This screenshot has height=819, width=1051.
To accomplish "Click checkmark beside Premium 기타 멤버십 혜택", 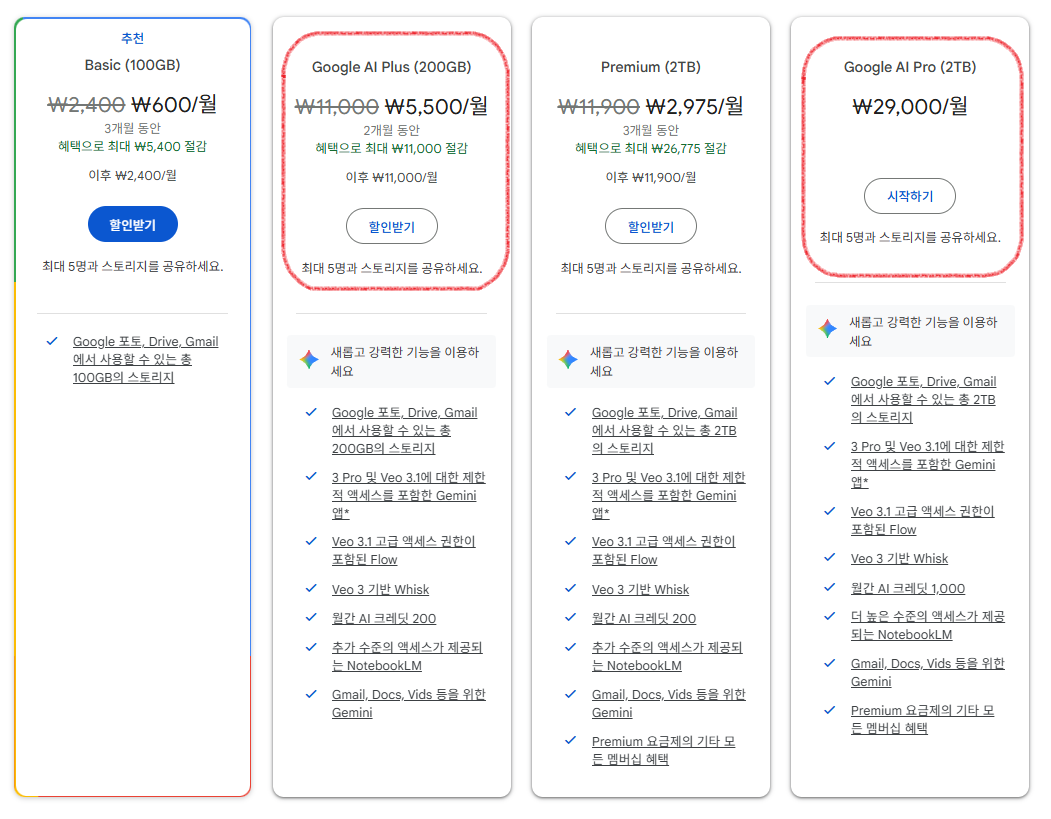I will (x=570, y=741).
